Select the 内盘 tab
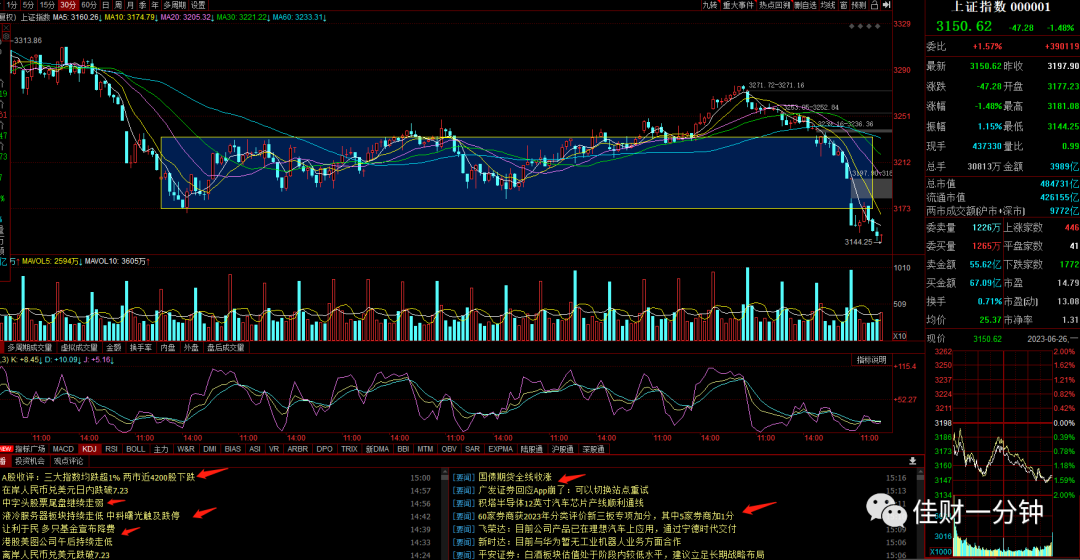 (x=167, y=348)
